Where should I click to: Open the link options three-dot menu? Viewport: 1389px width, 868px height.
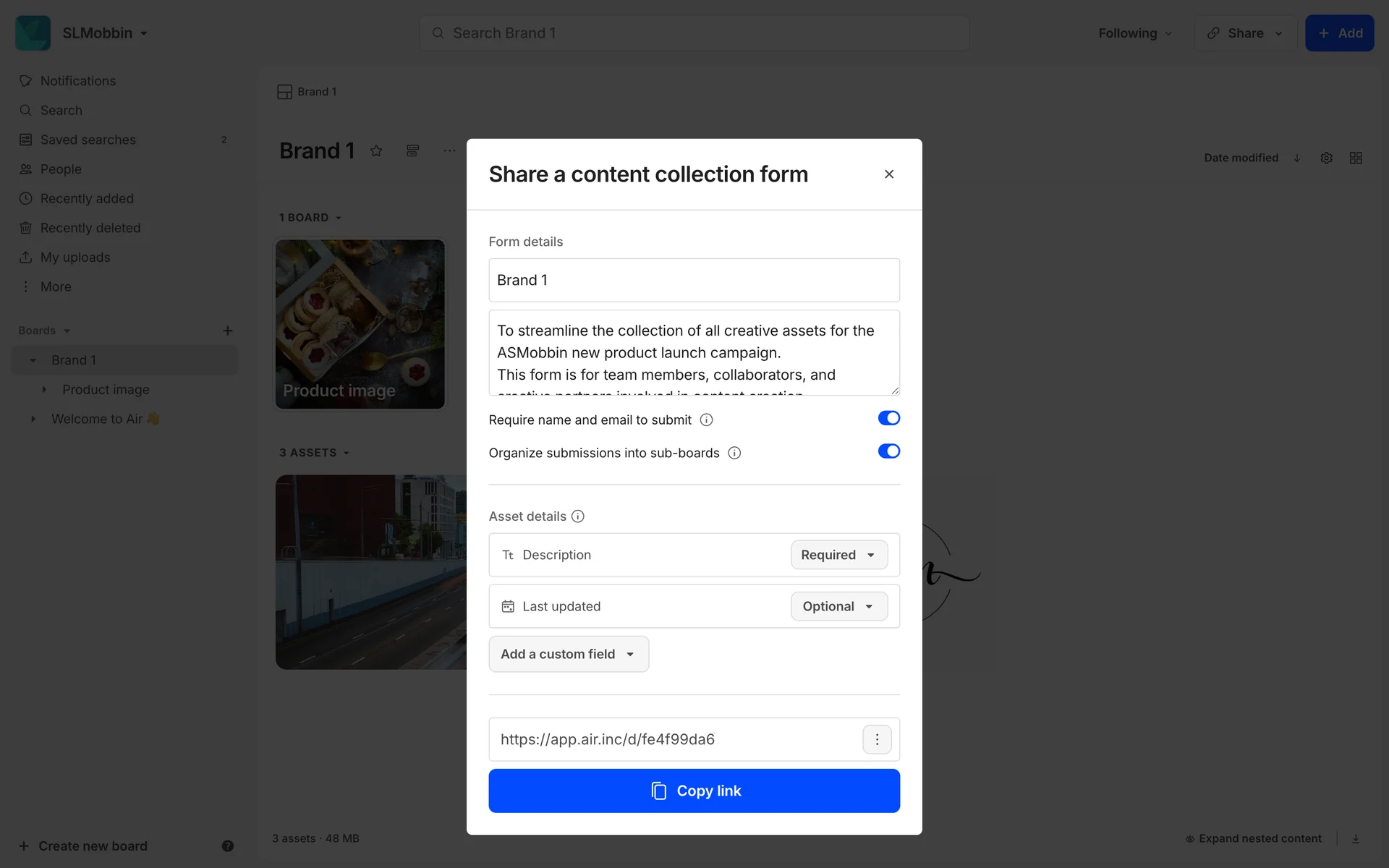(877, 739)
